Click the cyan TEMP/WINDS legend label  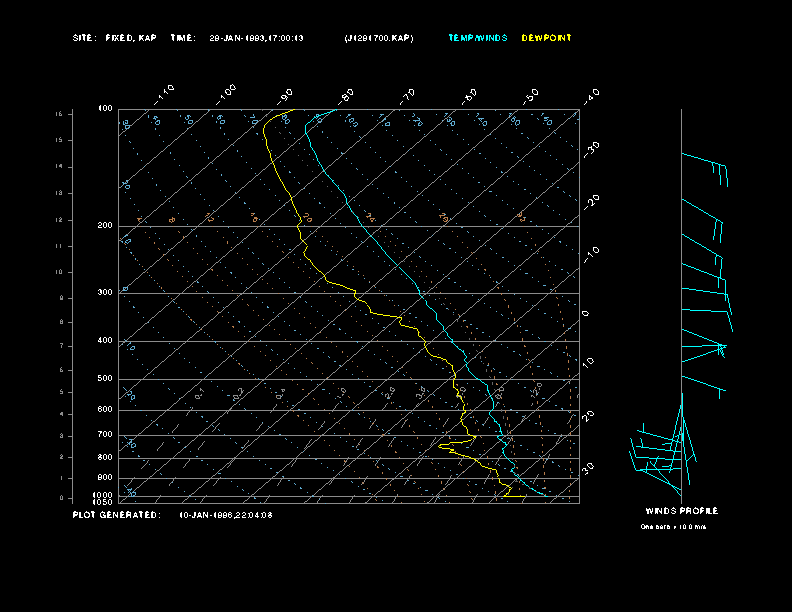(478, 38)
